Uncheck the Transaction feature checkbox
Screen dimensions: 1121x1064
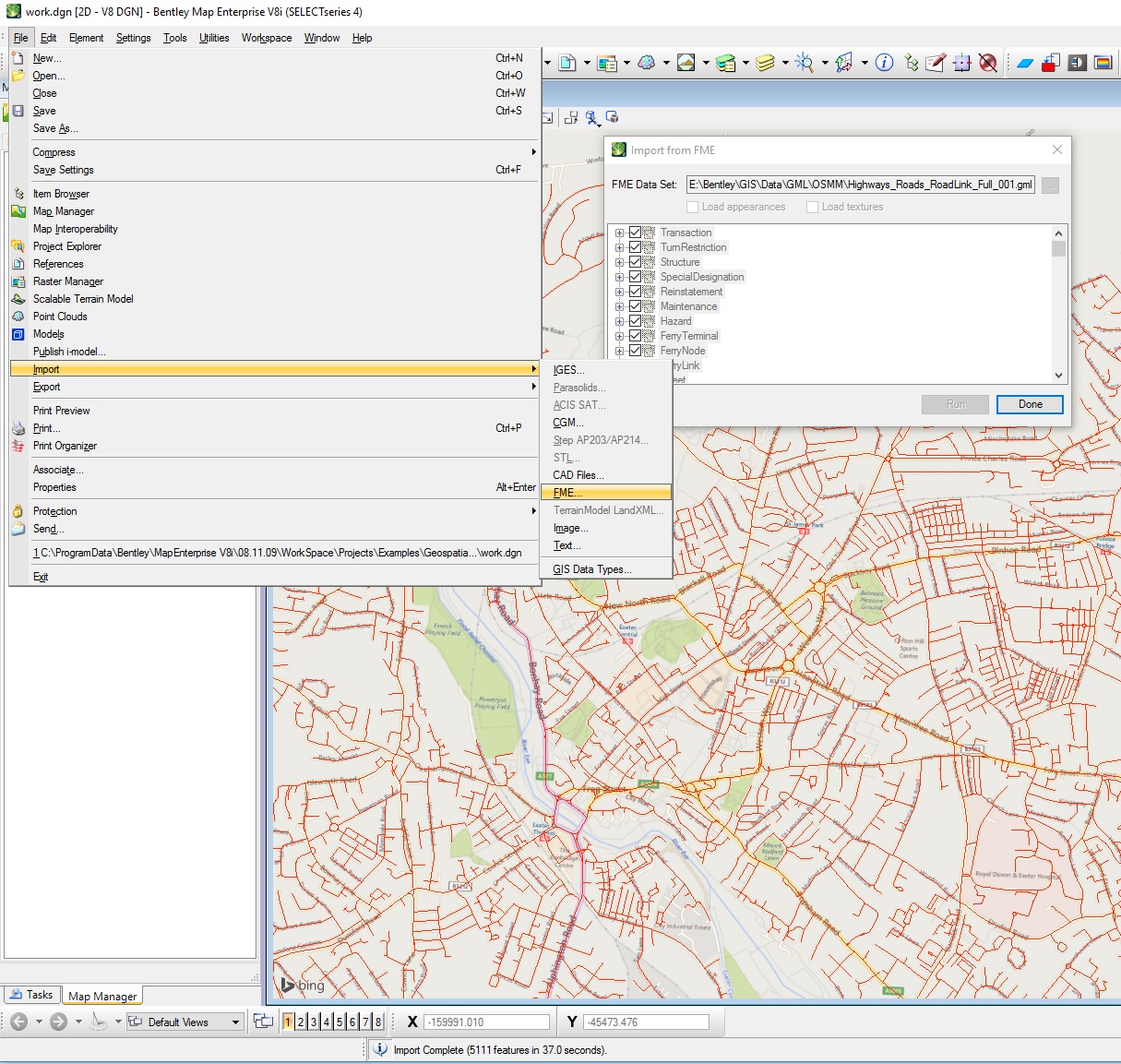pyautogui.click(x=635, y=233)
